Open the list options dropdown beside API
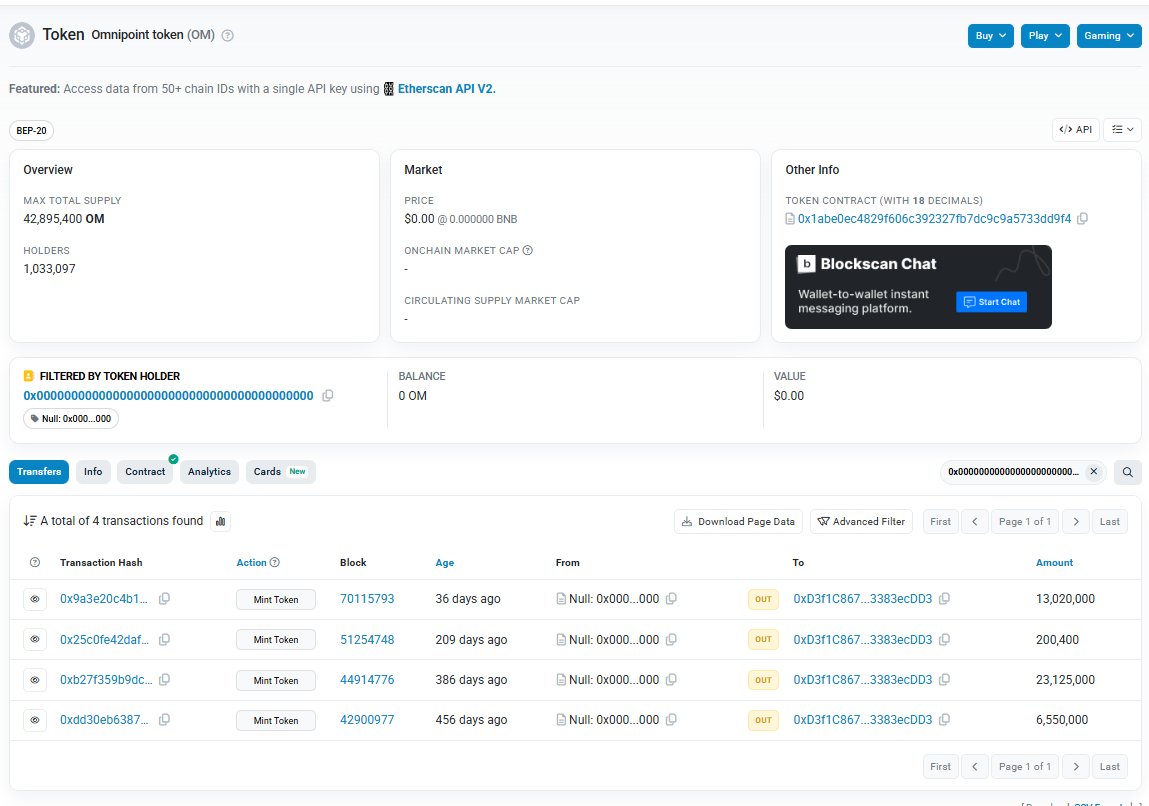Image resolution: width=1149 pixels, height=806 pixels. [1122, 130]
